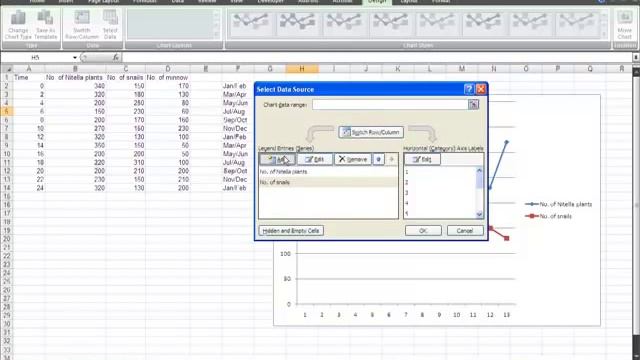Viewport: 640px width, 360px height.
Task: Click Add under Legend Entries
Action: (278, 159)
